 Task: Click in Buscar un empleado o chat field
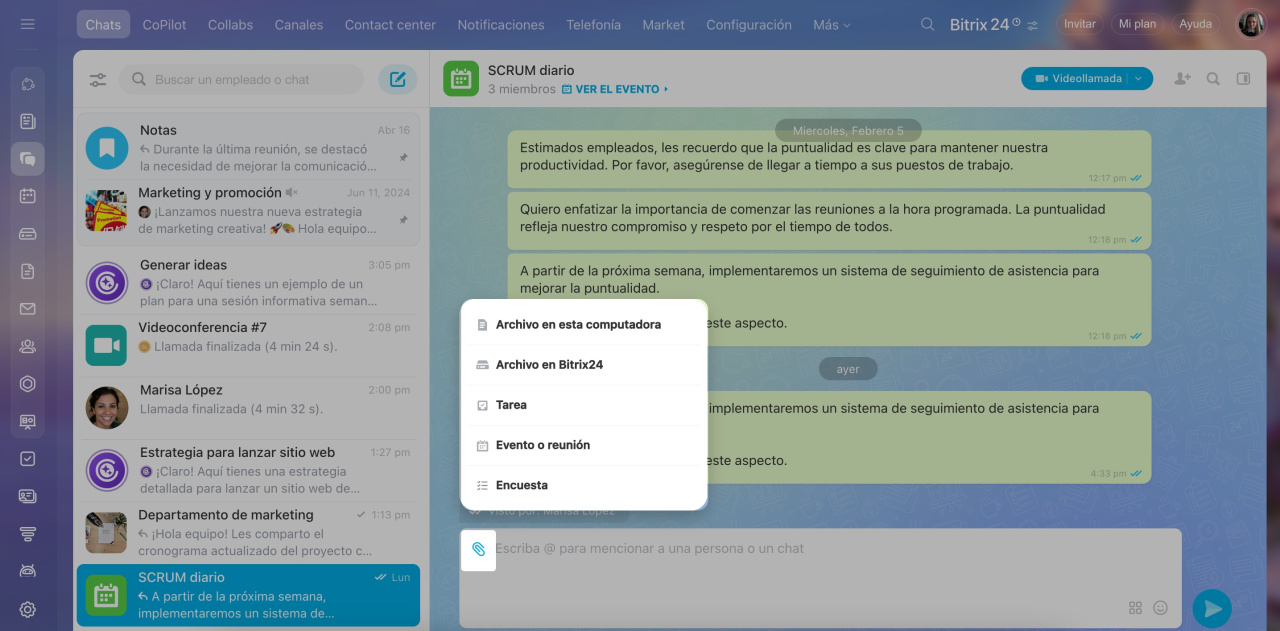(x=241, y=80)
